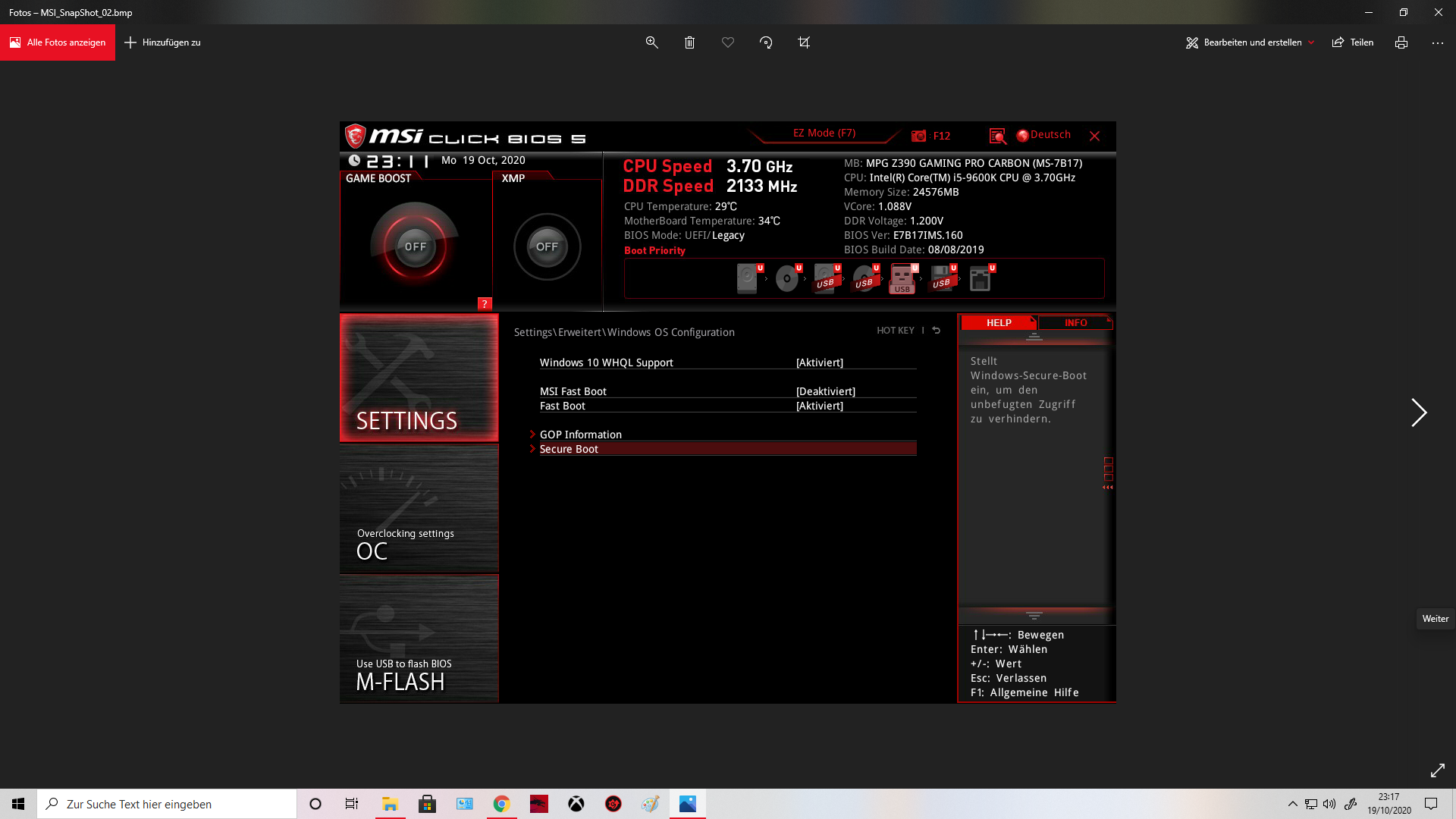Delete photo with trash icon

tap(689, 42)
